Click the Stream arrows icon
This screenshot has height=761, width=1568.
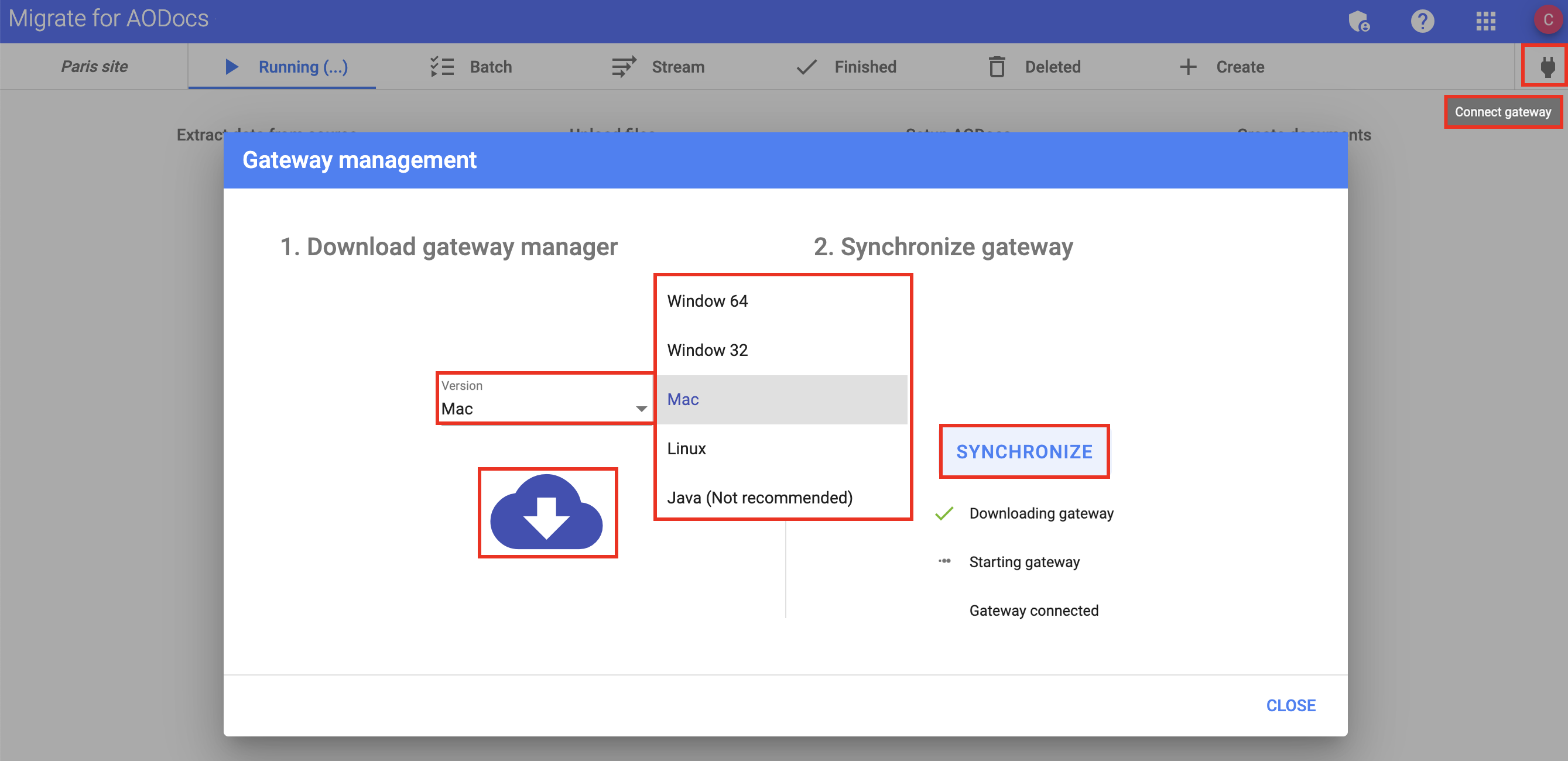coord(624,66)
